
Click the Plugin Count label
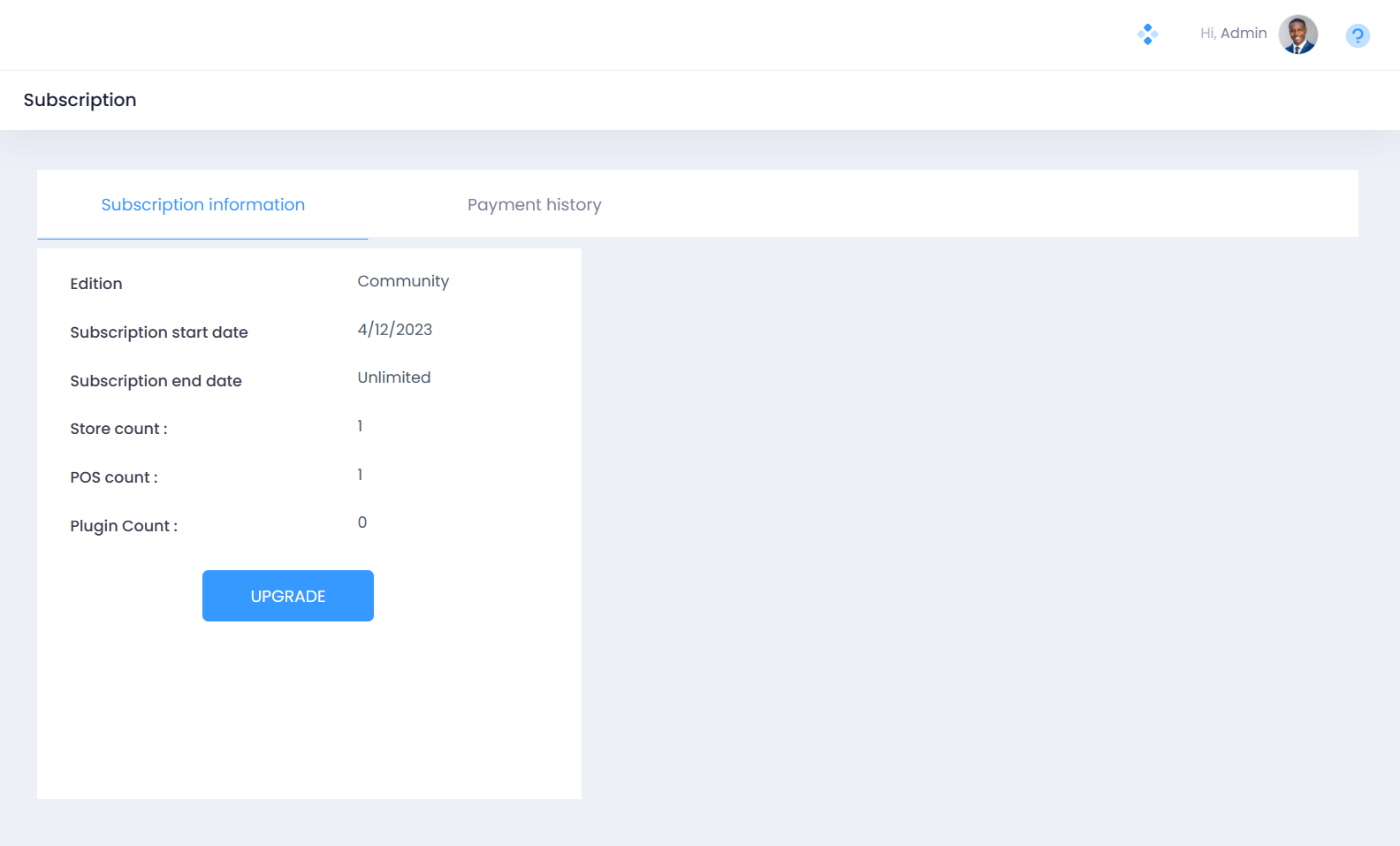point(124,526)
